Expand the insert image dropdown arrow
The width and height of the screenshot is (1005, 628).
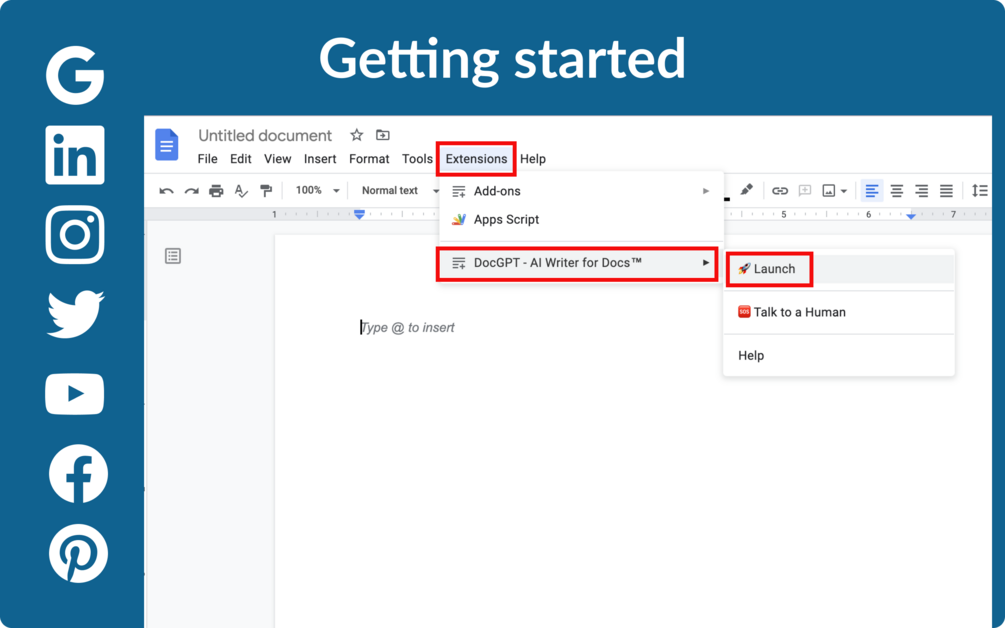(843, 191)
